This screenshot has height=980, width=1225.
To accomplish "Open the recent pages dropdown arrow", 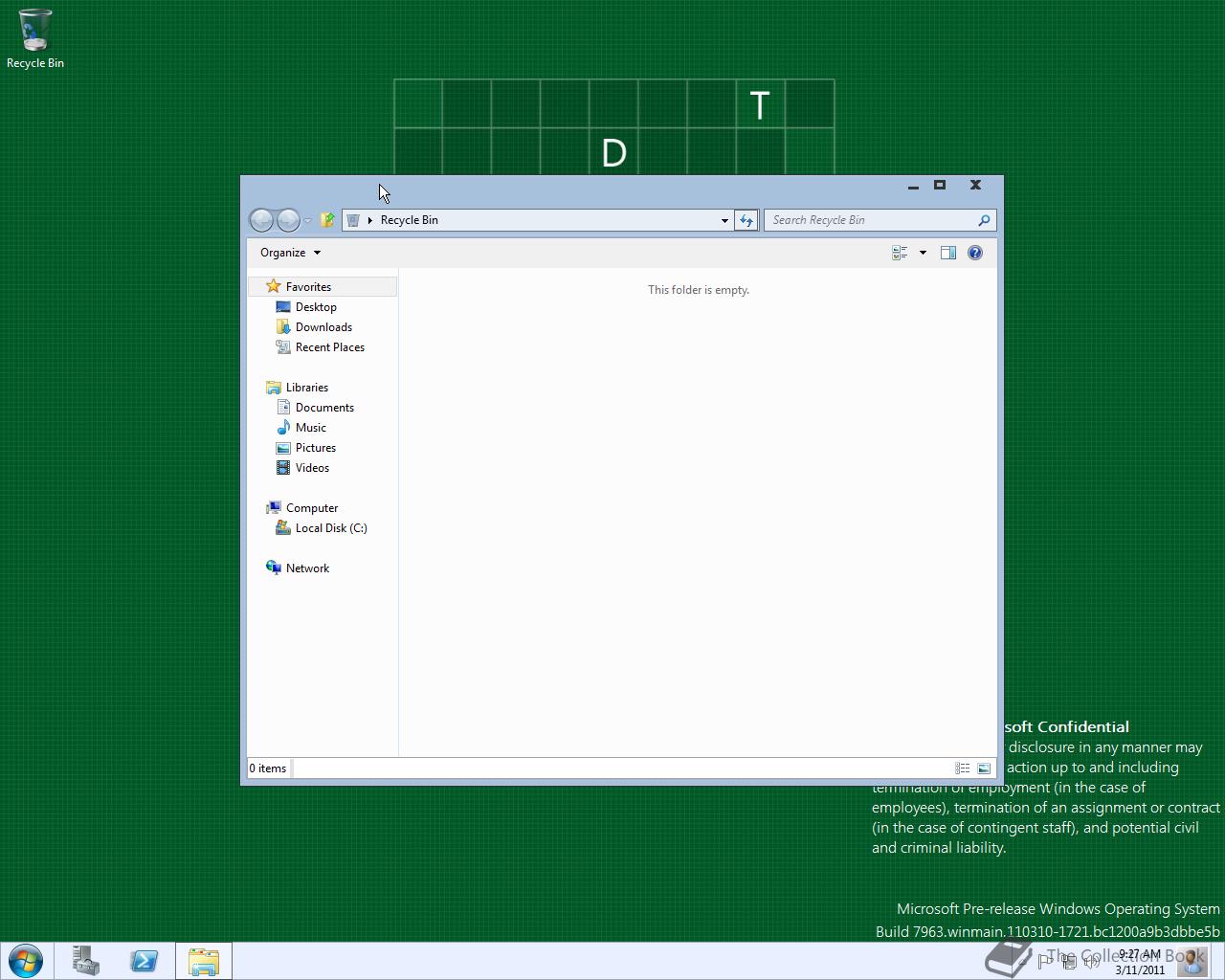I will 308,221.
